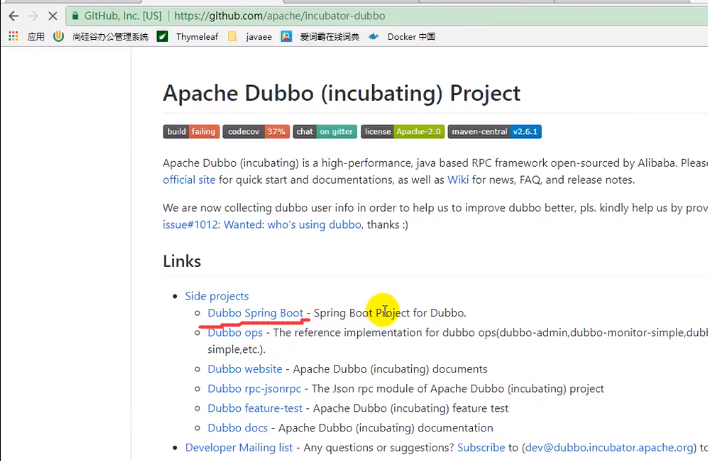708x461 pixels.
Task: Open issue#1012 Wanted: who's using dubbo link
Action: (262, 224)
